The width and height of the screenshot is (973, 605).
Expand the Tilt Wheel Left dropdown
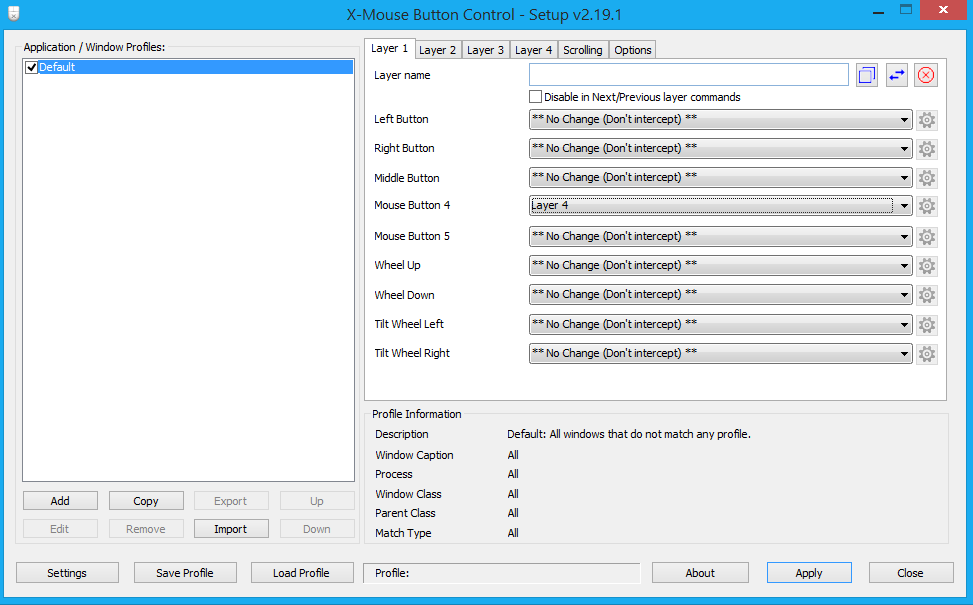pos(720,324)
